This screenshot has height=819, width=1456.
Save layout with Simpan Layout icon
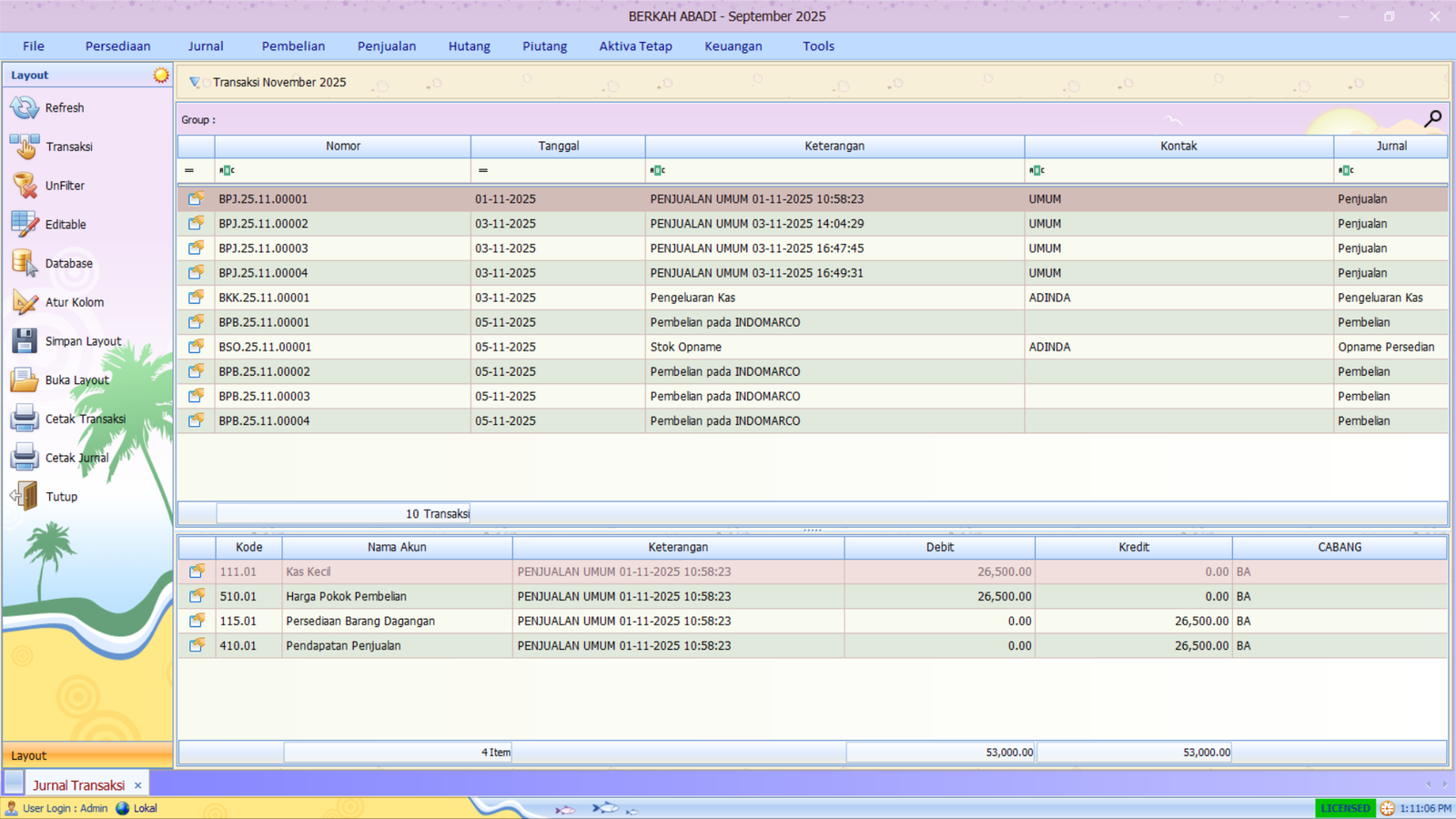[25, 341]
